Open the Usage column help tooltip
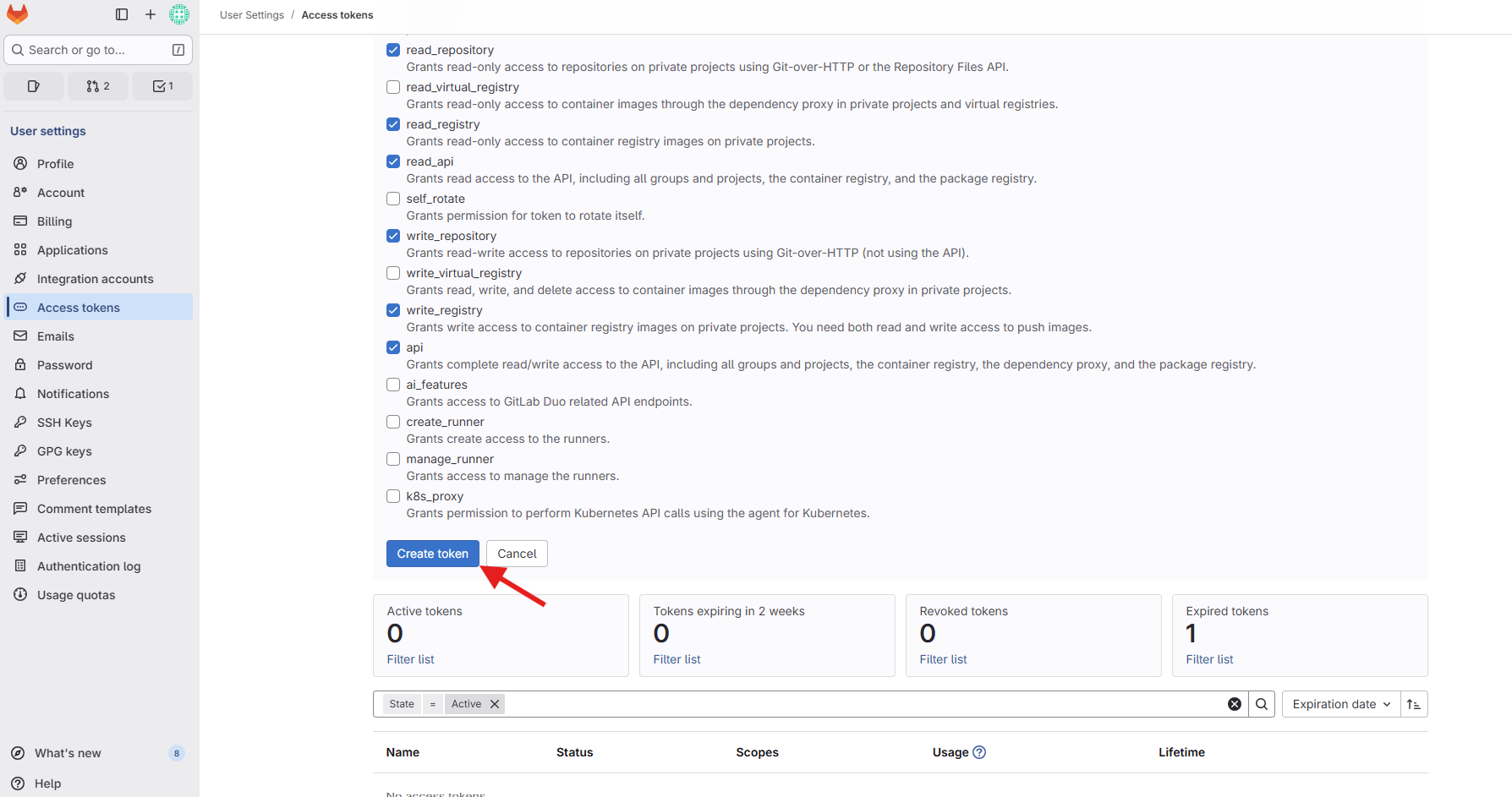Screen dimensions: 1512x797 (x=979, y=751)
